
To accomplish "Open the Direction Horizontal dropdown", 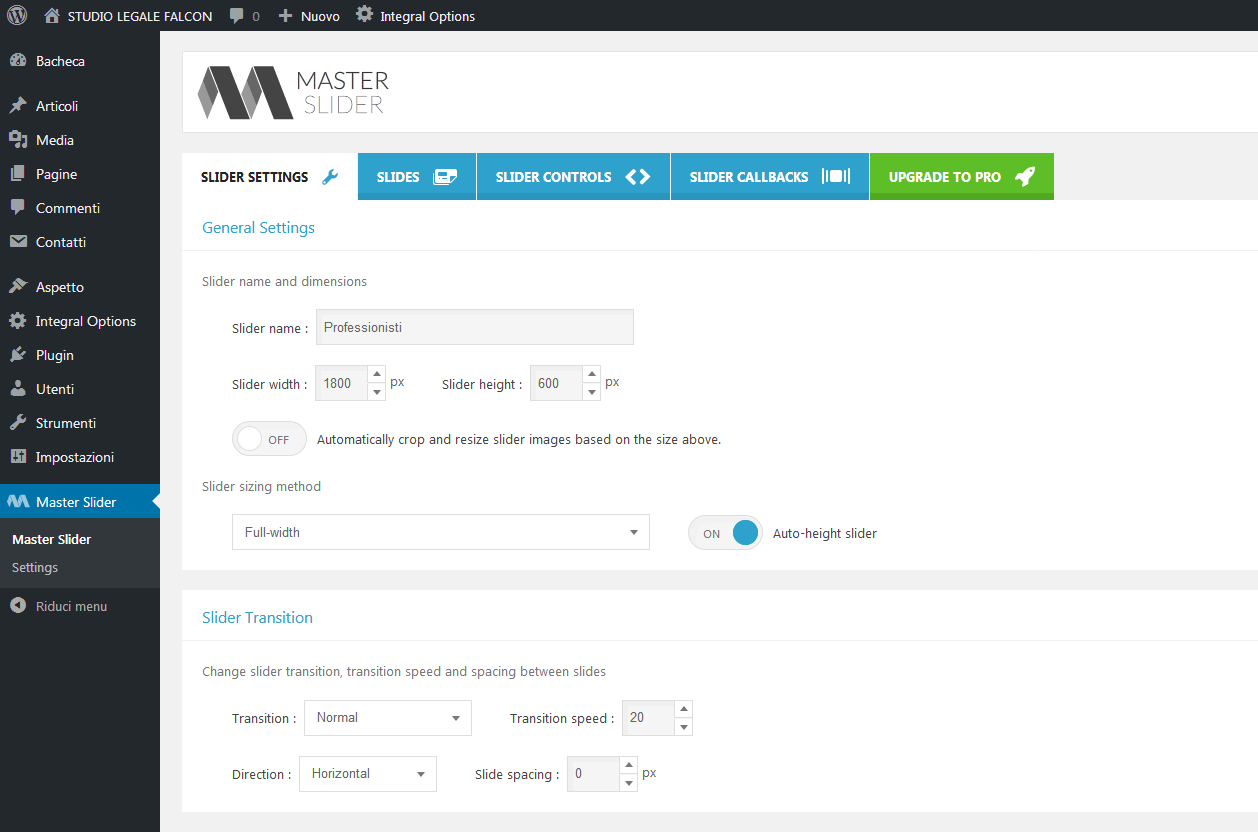I will (368, 774).
